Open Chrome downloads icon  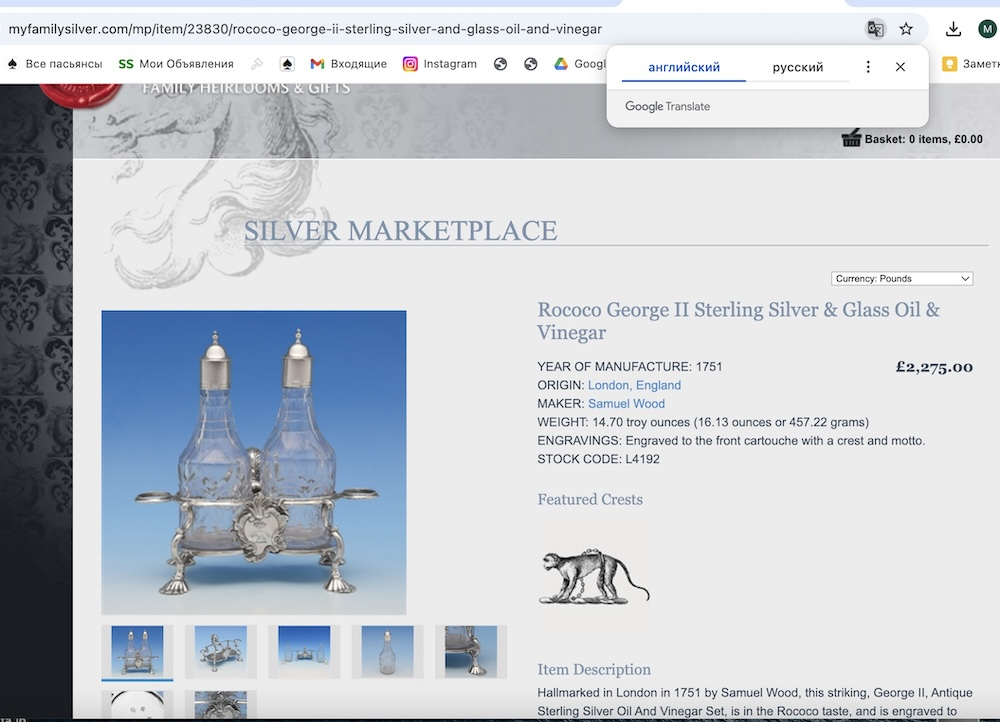pyautogui.click(x=953, y=29)
